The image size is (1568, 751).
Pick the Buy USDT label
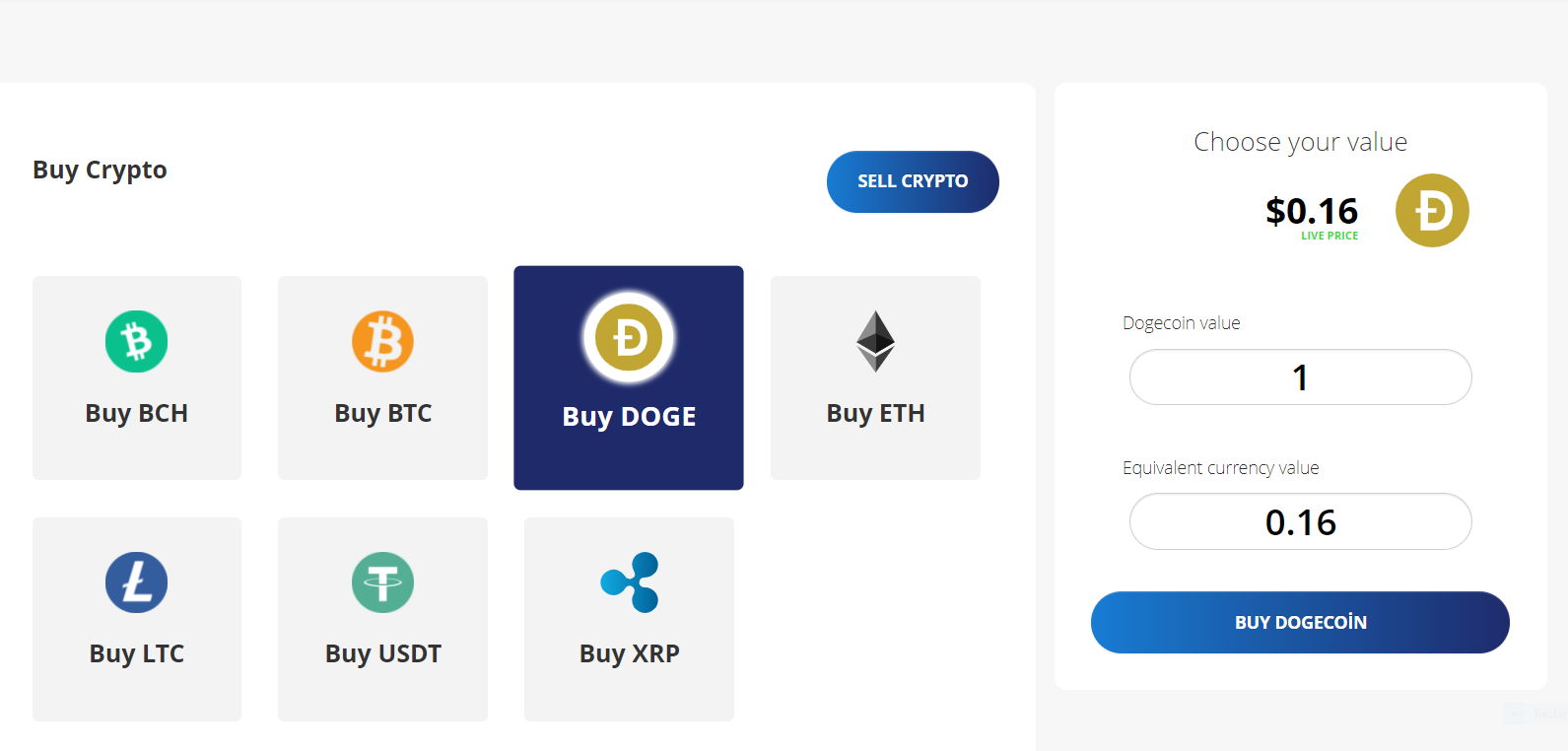point(382,653)
